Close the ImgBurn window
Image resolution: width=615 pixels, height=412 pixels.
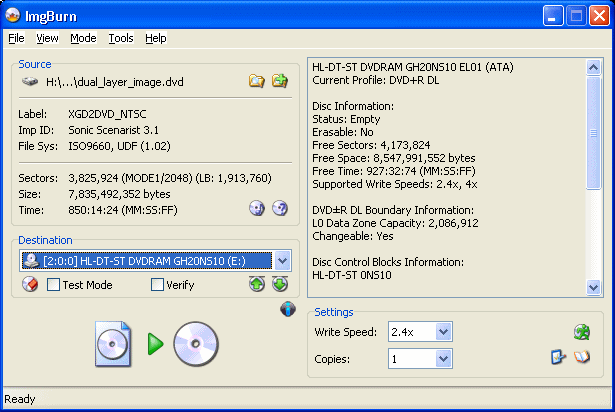(600, 16)
